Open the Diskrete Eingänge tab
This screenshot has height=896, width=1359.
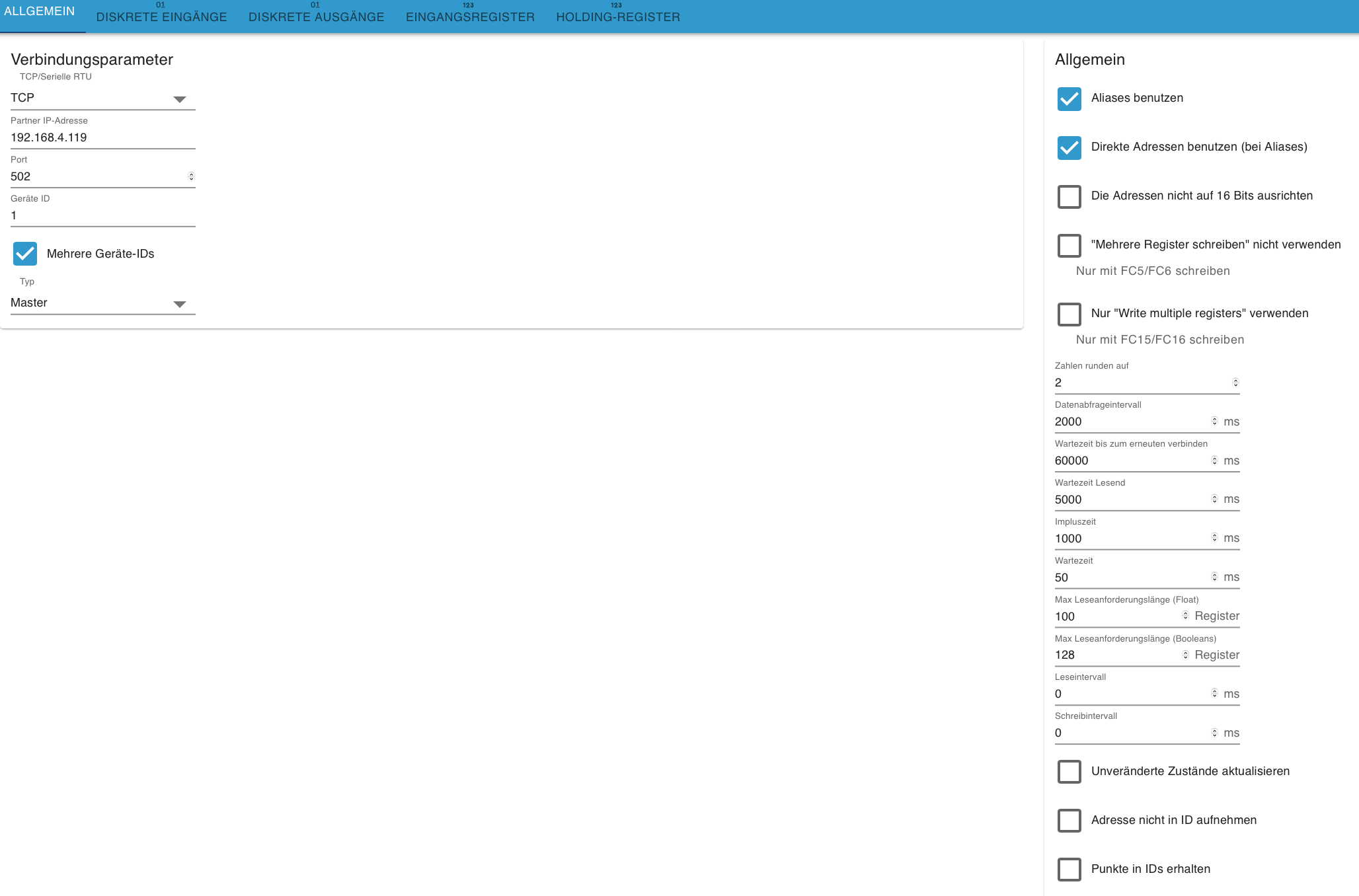[x=161, y=17]
